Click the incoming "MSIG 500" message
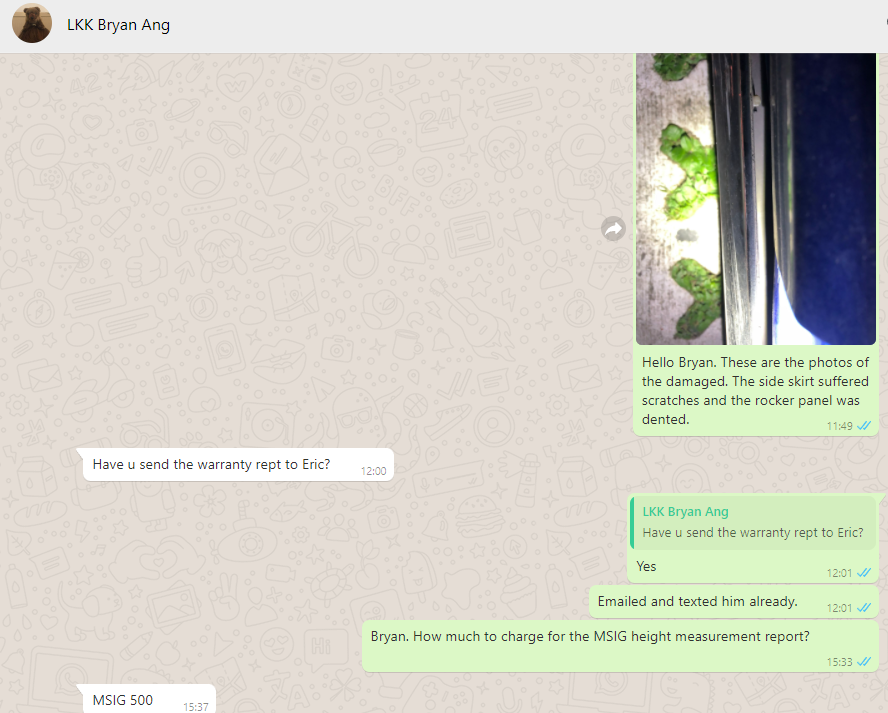Viewport: 888px width, 713px height. (123, 700)
